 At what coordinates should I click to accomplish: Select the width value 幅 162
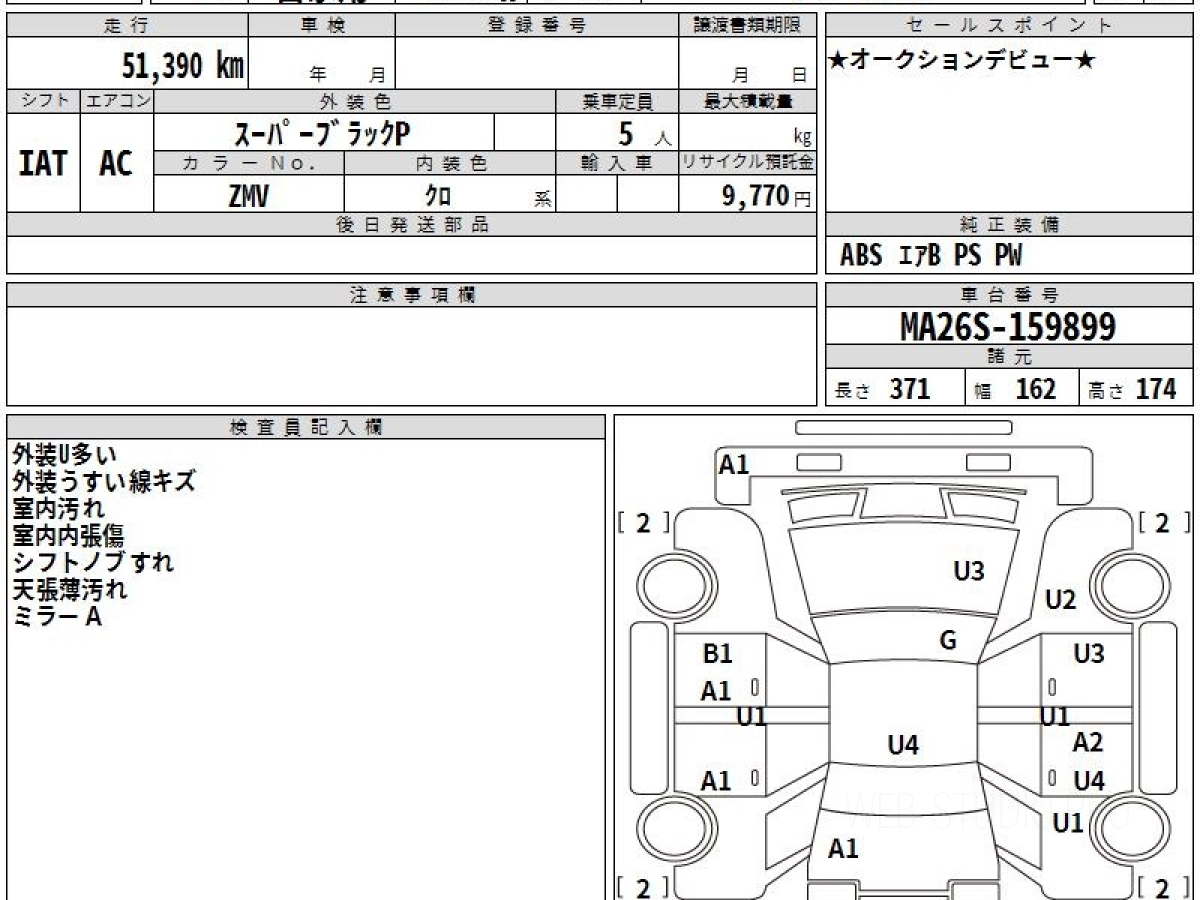pos(1015,389)
